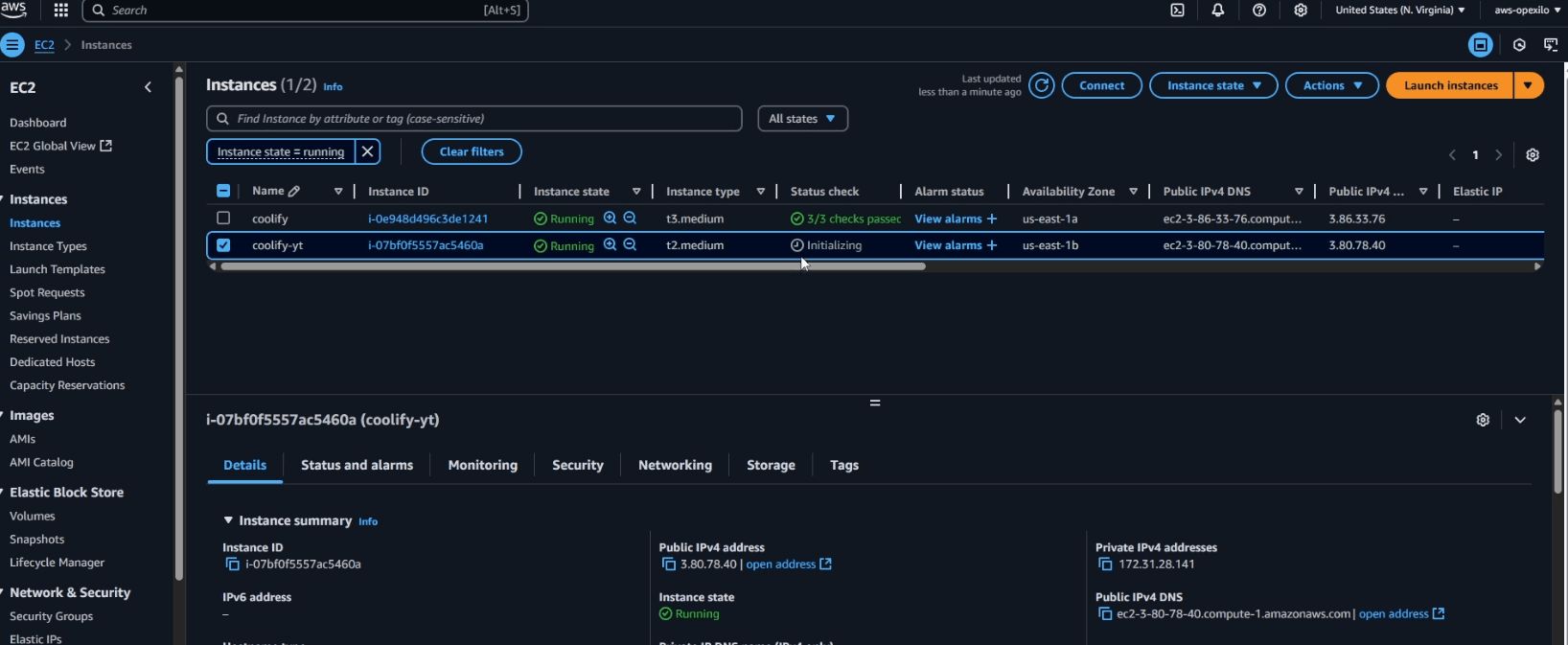Deselect the coolify-yt instance checkbox

pyautogui.click(x=223, y=245)
